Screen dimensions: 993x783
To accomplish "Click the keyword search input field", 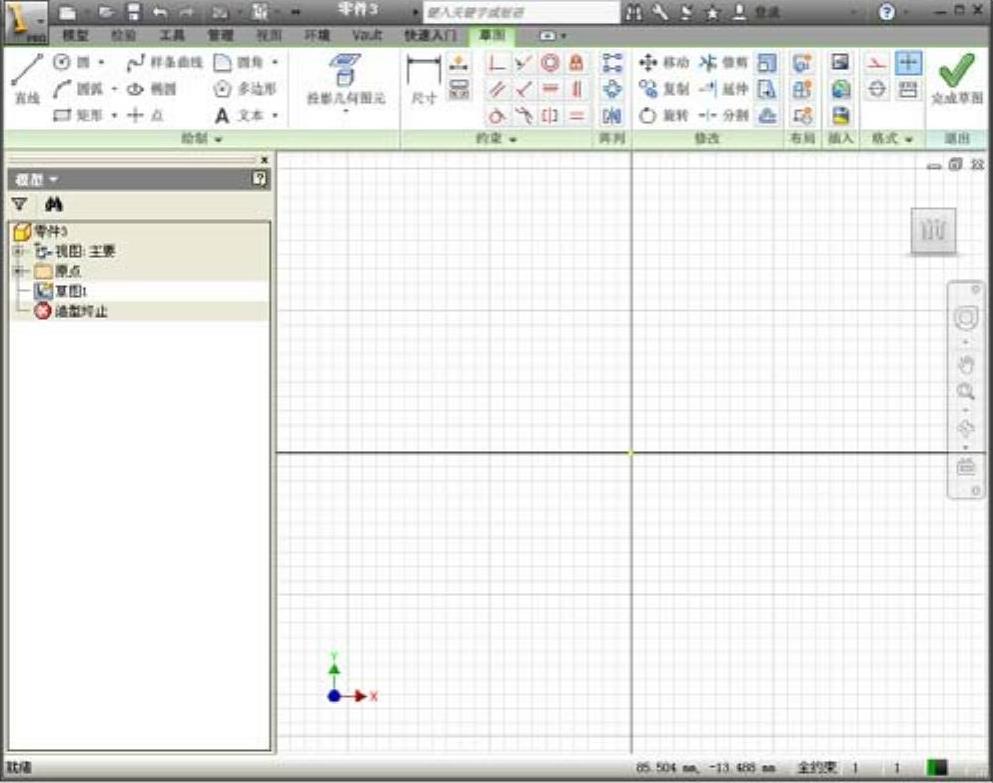I will pos(521,12).
